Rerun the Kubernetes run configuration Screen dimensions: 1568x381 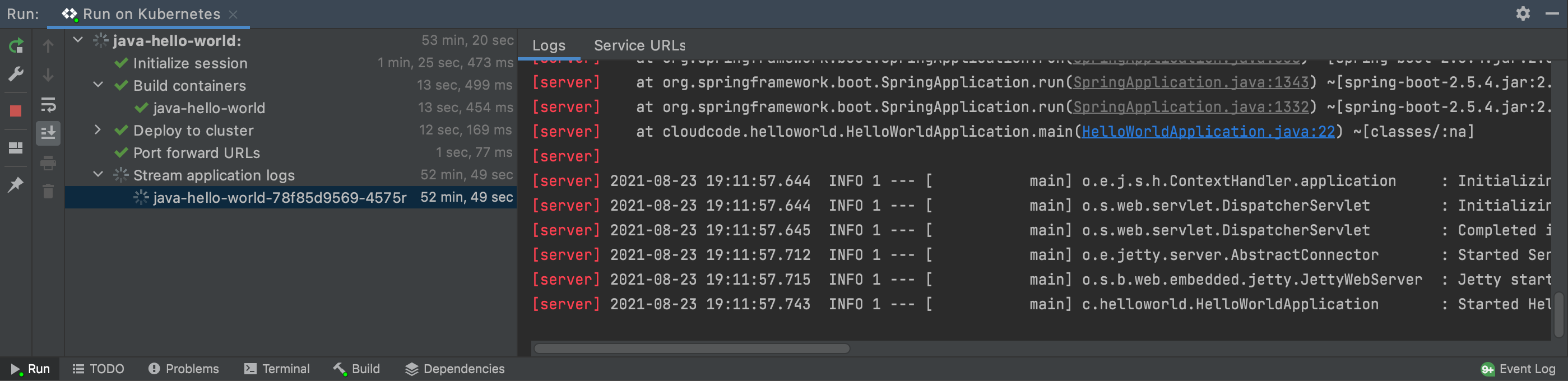pyautogui.click(x=16, y=45)
